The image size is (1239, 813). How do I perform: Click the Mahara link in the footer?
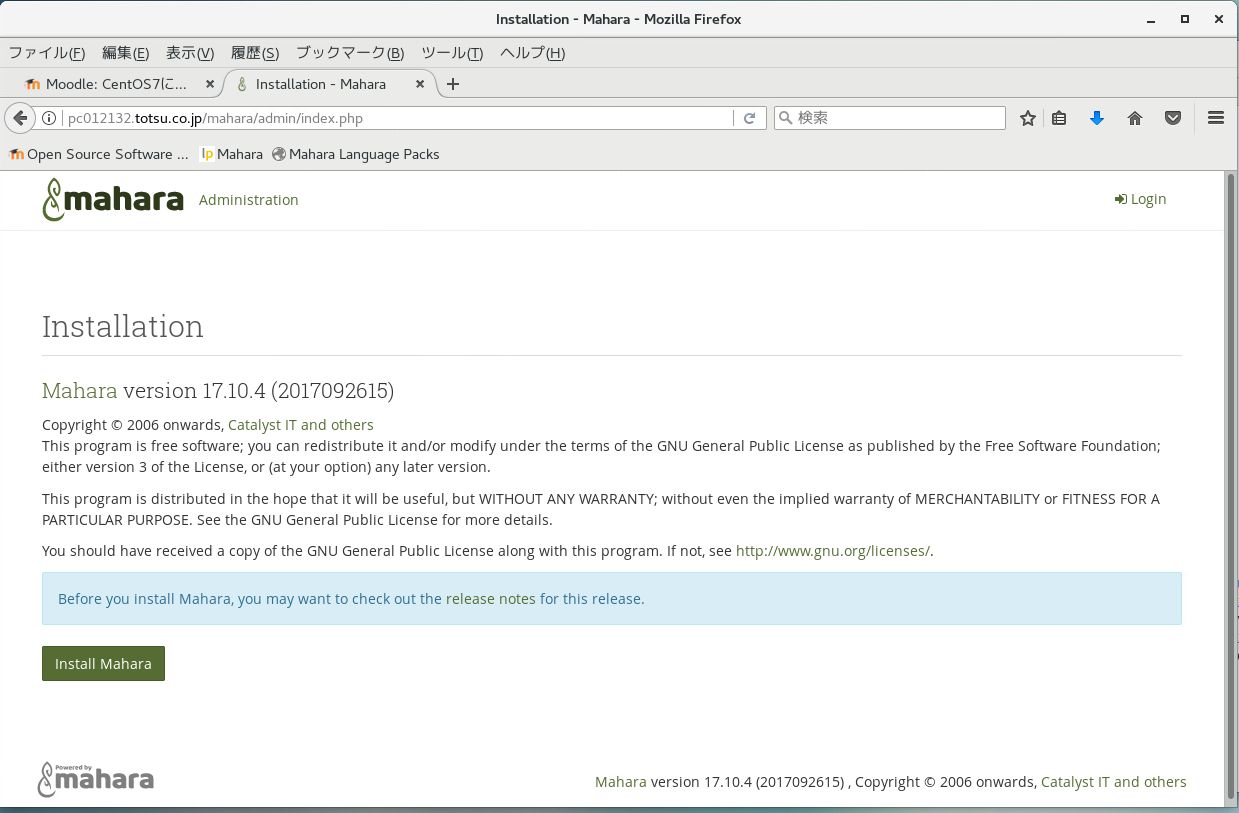(x=621, y=782)
